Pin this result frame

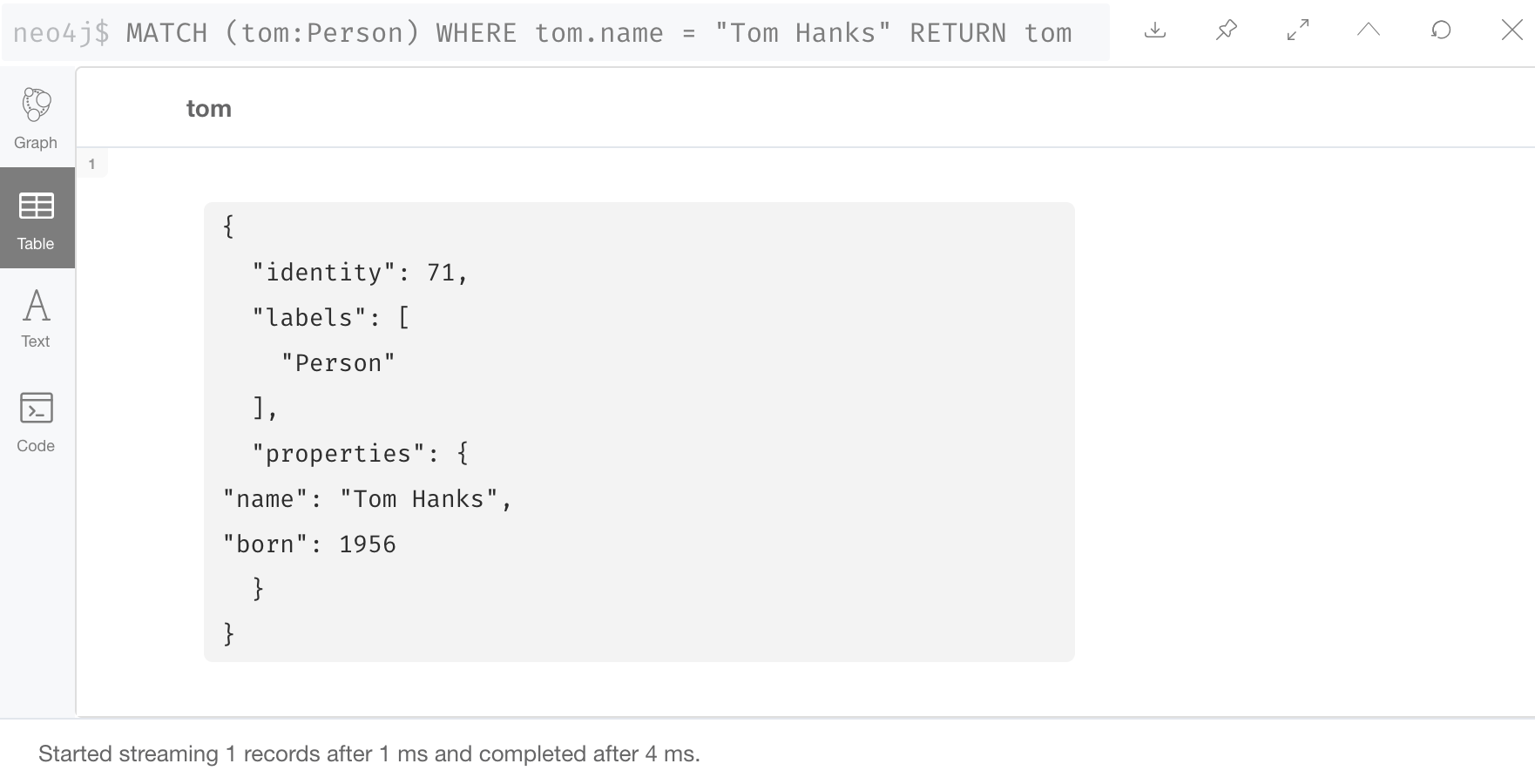[1227, 30]
